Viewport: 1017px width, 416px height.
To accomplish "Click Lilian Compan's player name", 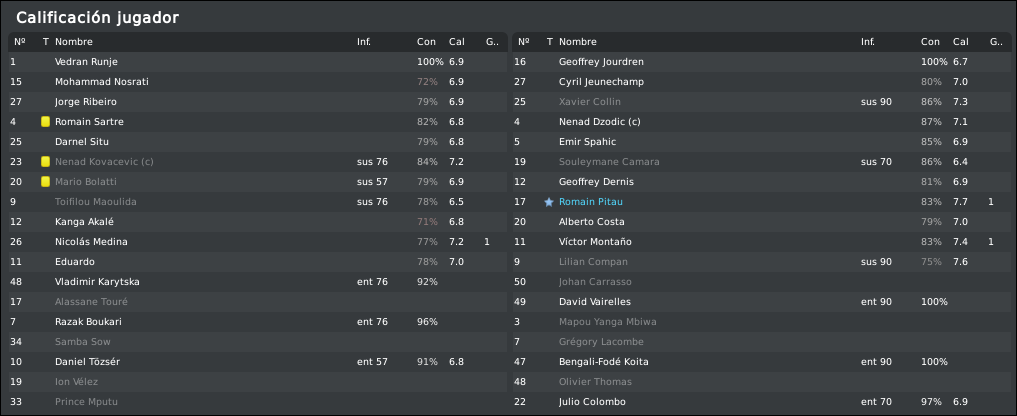I will coord(594,262).
